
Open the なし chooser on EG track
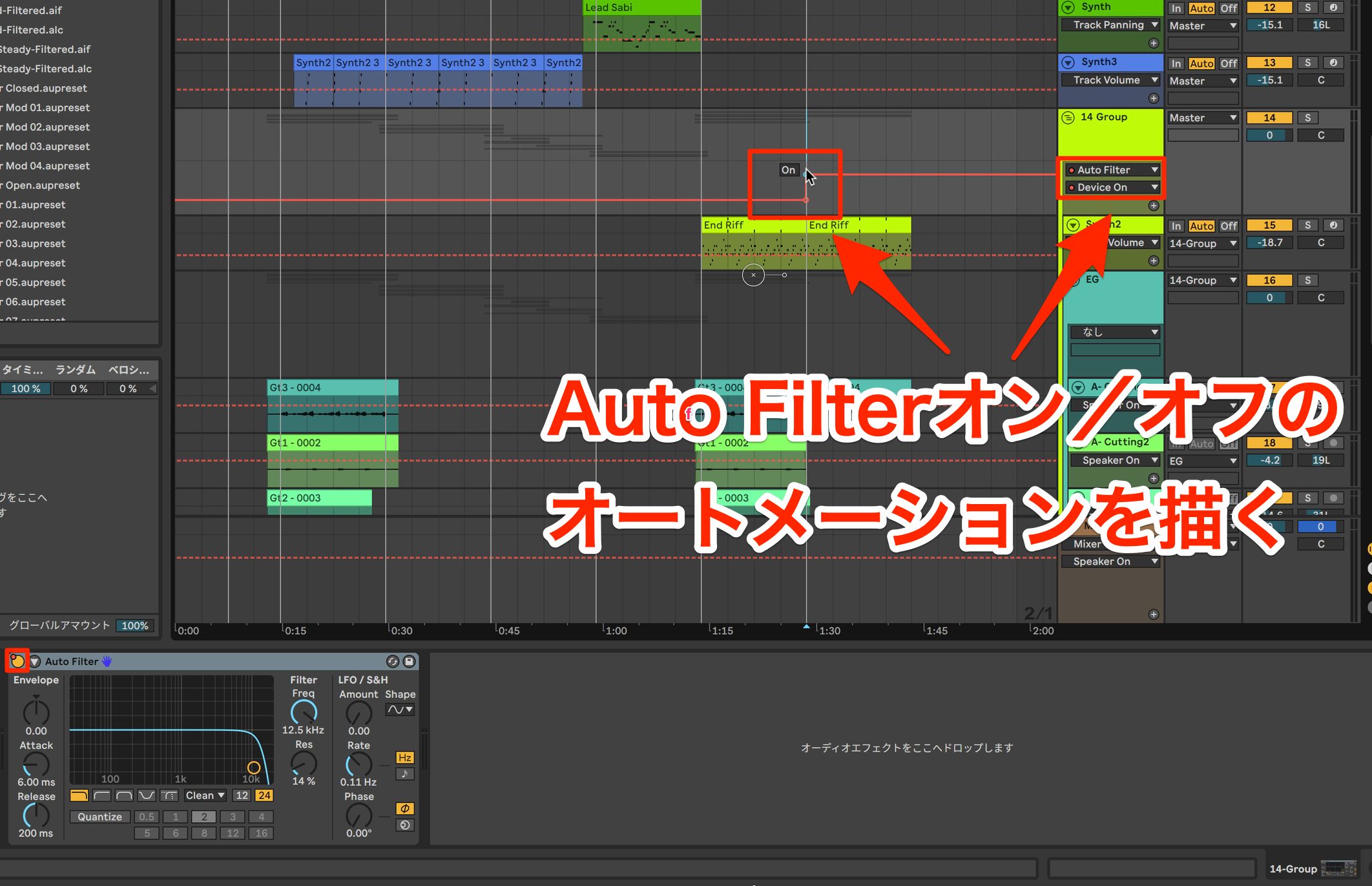tap(1115, 332)
